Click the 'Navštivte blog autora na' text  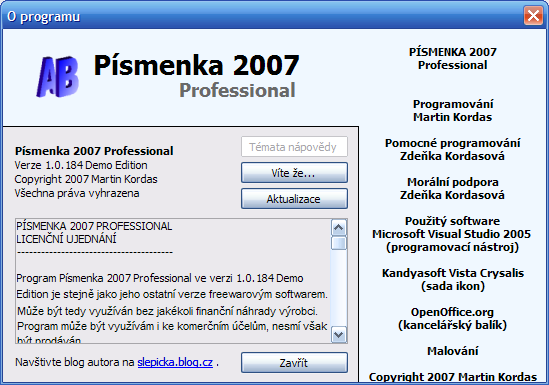75,362
